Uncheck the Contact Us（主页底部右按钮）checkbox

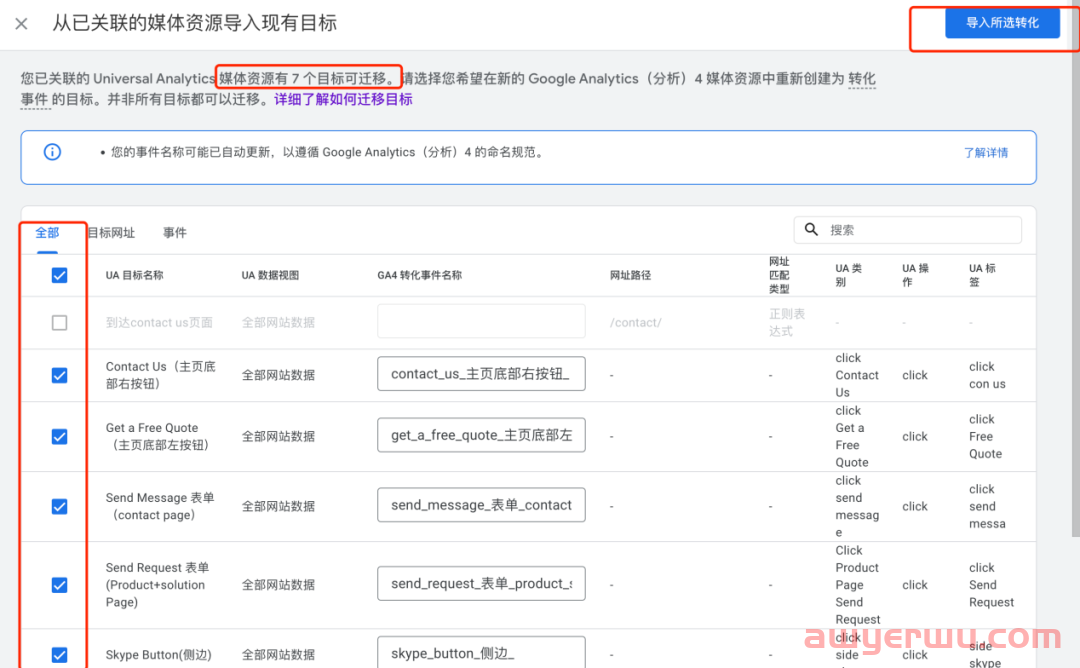click(59, 375)
